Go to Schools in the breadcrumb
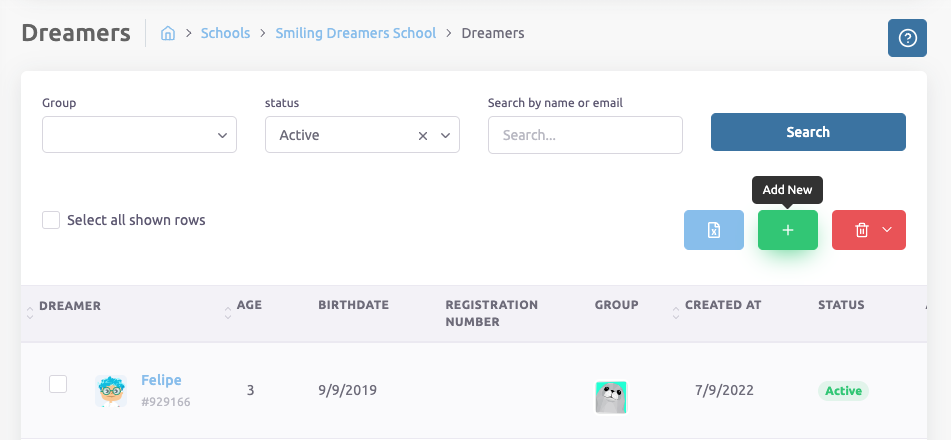 tap(225, 33)
